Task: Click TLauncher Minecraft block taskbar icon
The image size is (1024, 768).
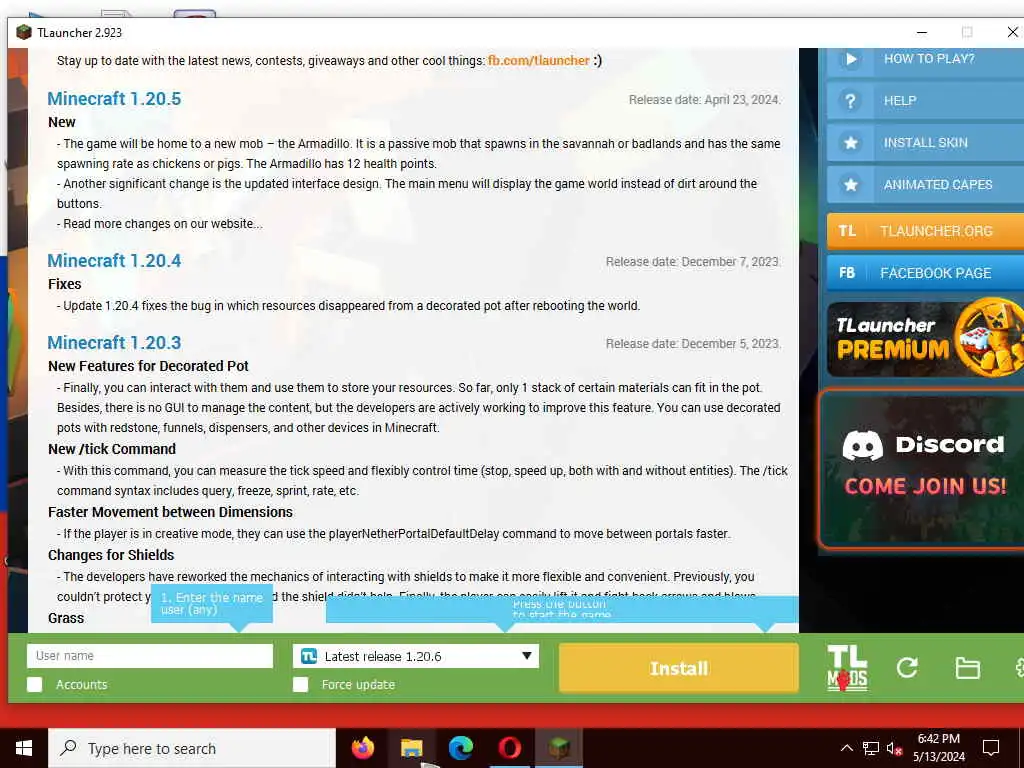Action: pos(558,748)
